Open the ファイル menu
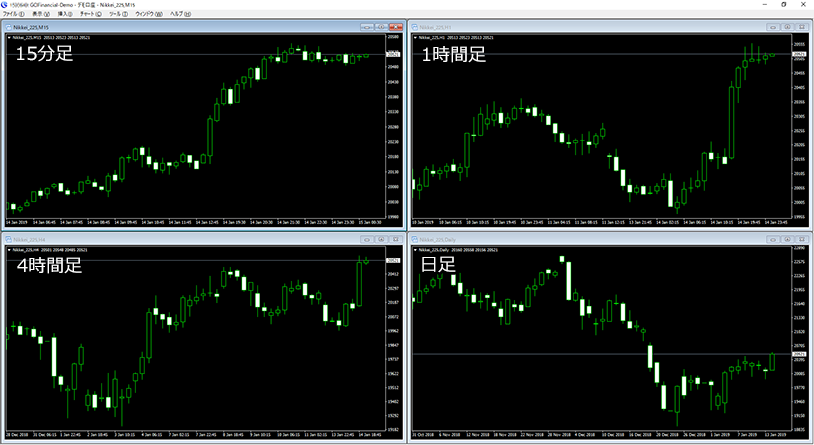Image resolution: width=814 pixels, height=445 pixels. tap(14, 14)
